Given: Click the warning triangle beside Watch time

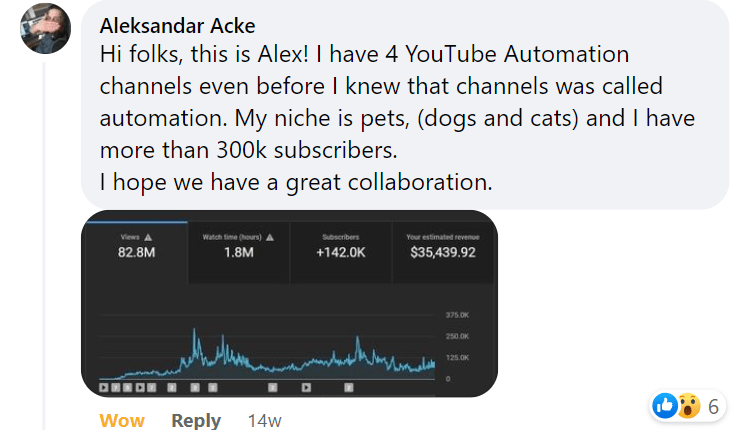Looking at the screenshot, I should [269, 237].
